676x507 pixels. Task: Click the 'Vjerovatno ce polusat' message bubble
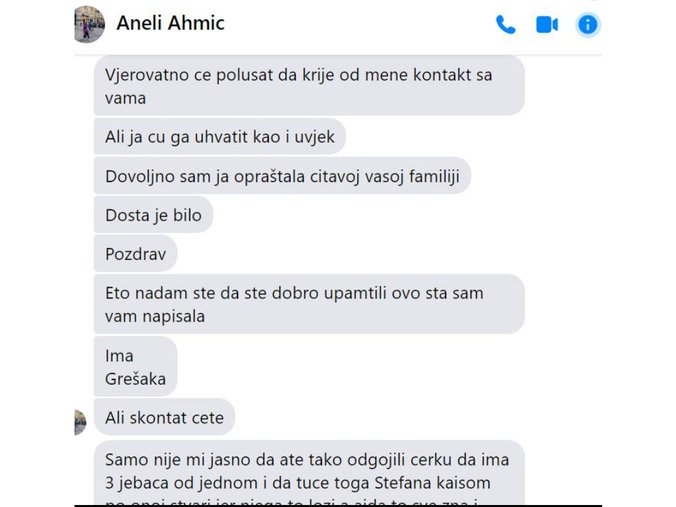309,85
